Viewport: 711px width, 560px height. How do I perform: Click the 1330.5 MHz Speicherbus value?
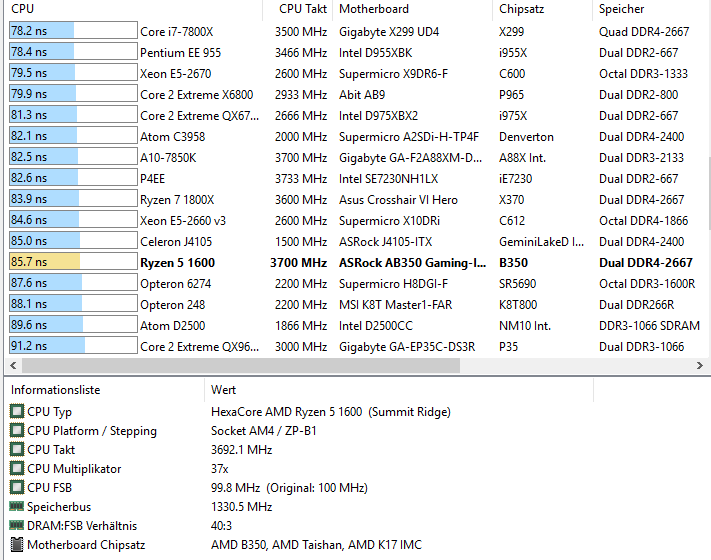(x=241, y=506)
